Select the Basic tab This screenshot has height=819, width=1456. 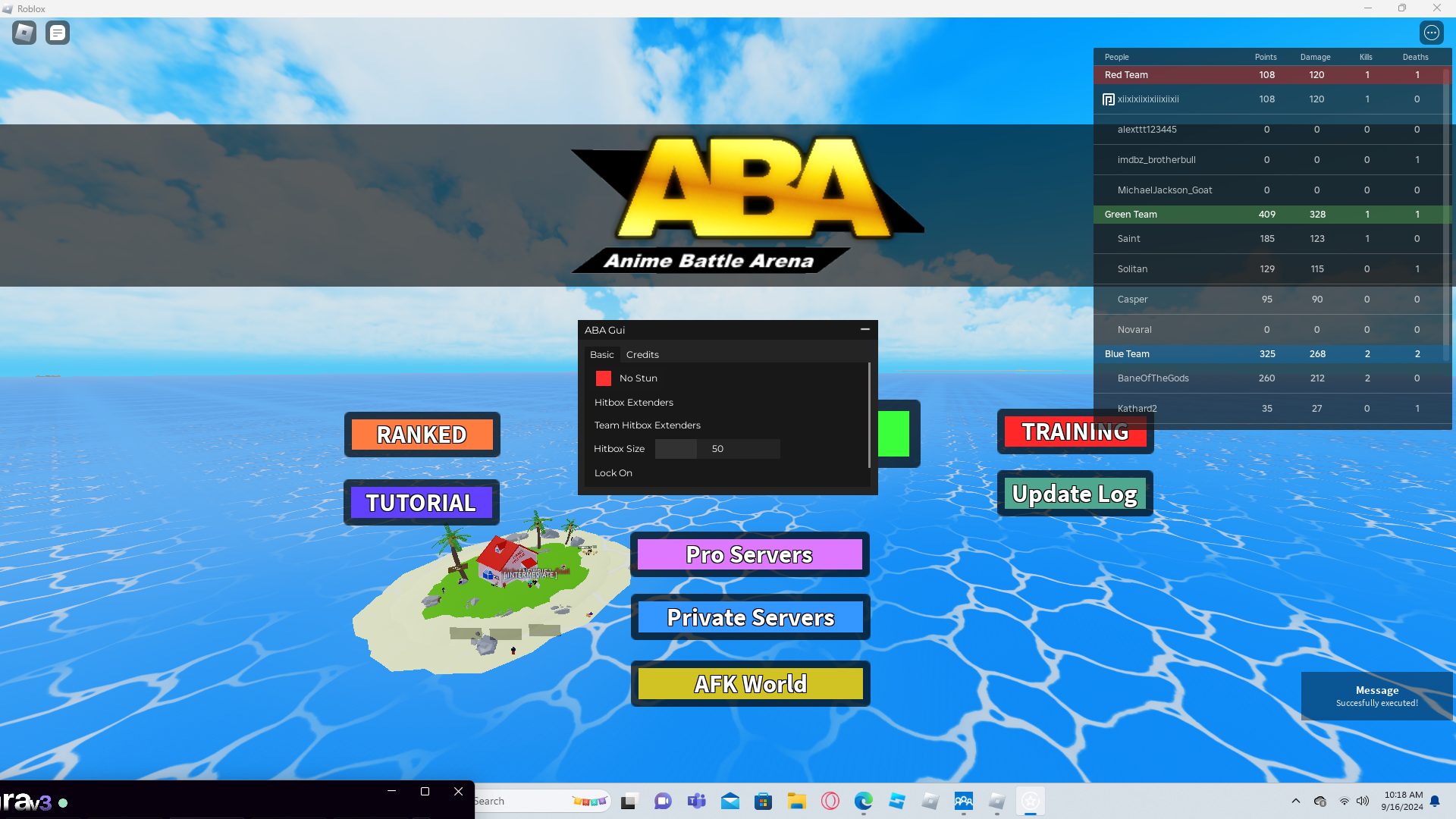coord(602,355)
